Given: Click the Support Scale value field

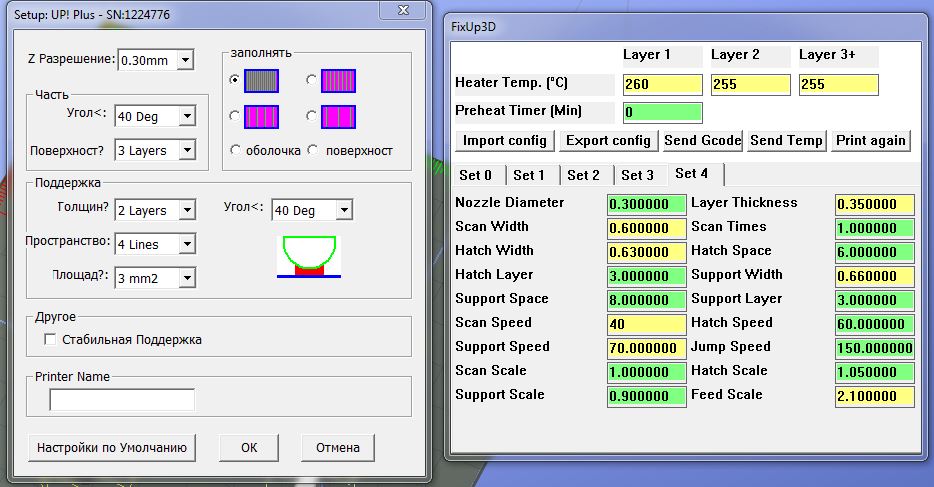Looking at the screenshot, I should [x=647, y=396].
